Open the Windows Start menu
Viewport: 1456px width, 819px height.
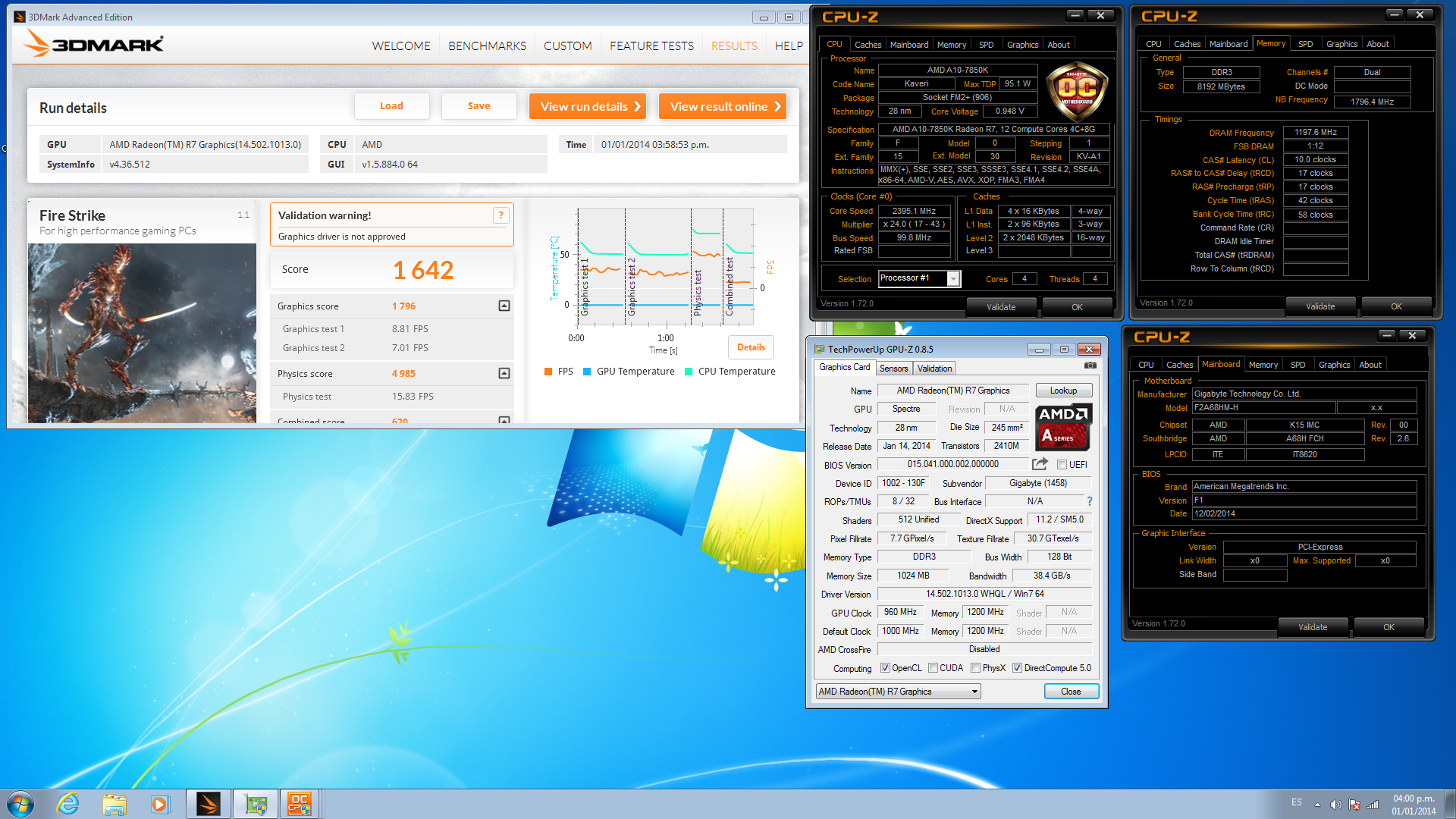tap(20, 804)
